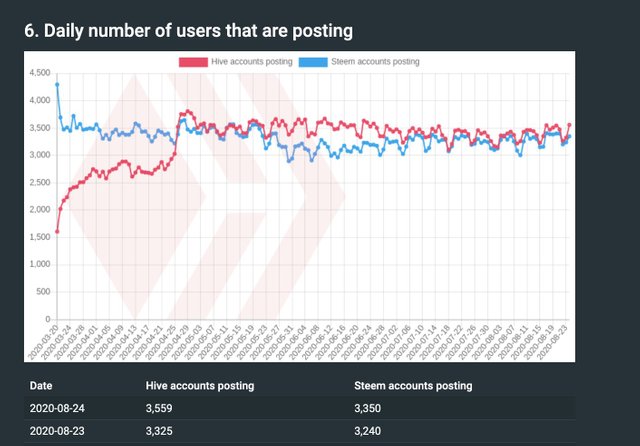This screenshot has height=446, width=640.
Task: Click the first Steem data point at 2020-03-20
Action: tap(57, 84)
